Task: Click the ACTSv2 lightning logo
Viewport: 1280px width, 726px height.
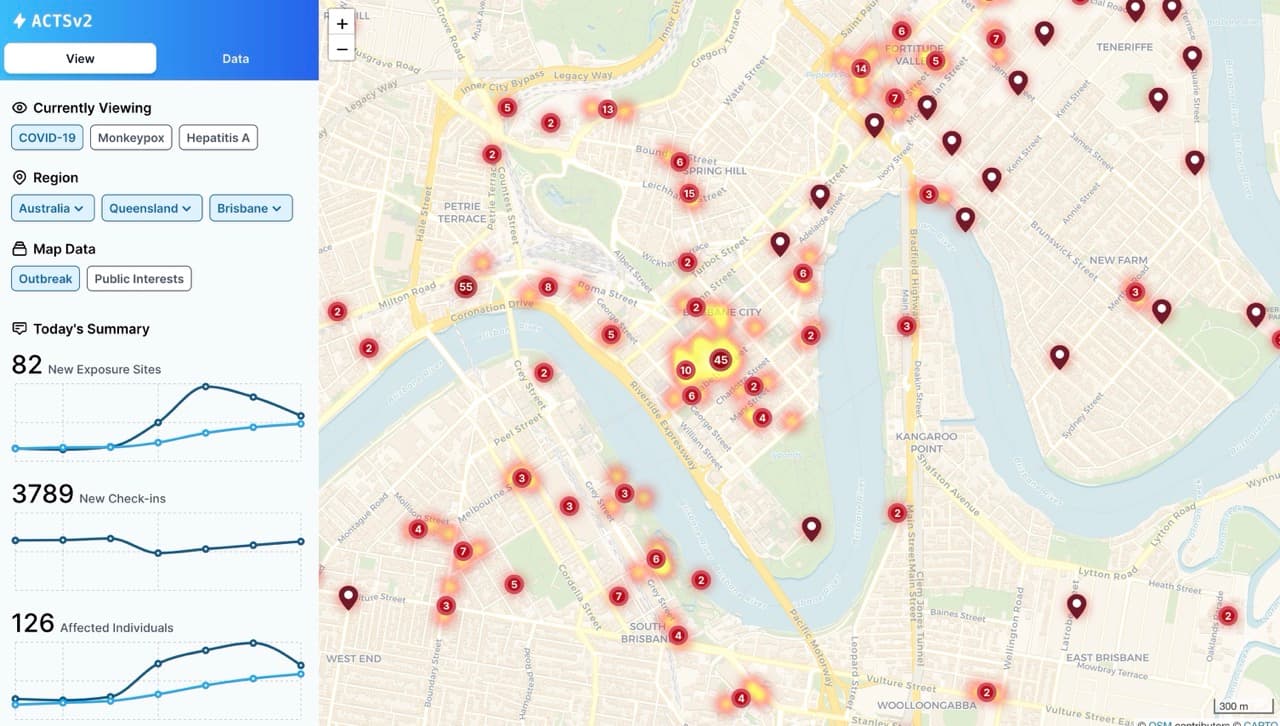Action: pos(19,20)
